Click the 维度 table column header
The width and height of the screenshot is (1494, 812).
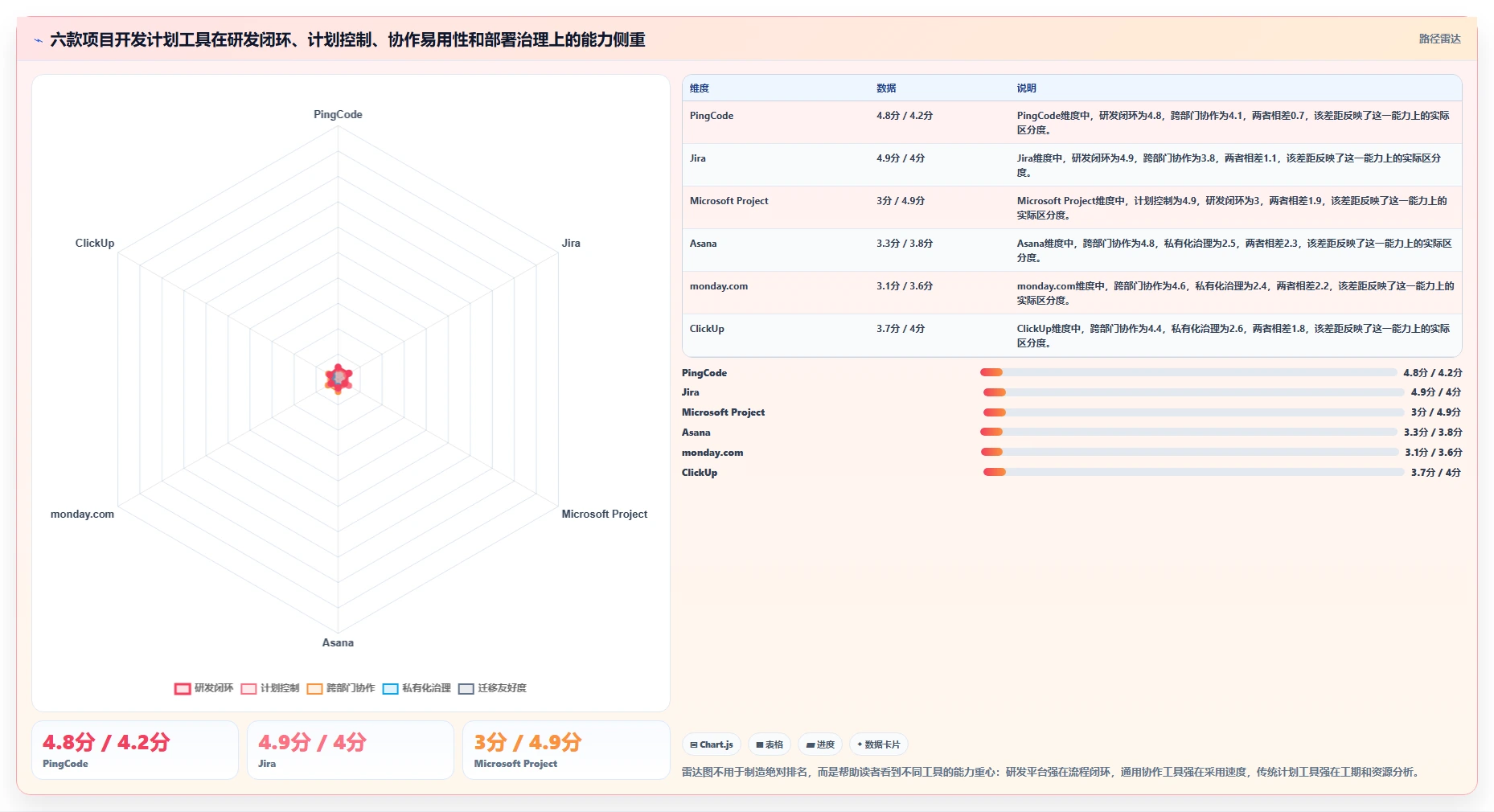[700, 88]
